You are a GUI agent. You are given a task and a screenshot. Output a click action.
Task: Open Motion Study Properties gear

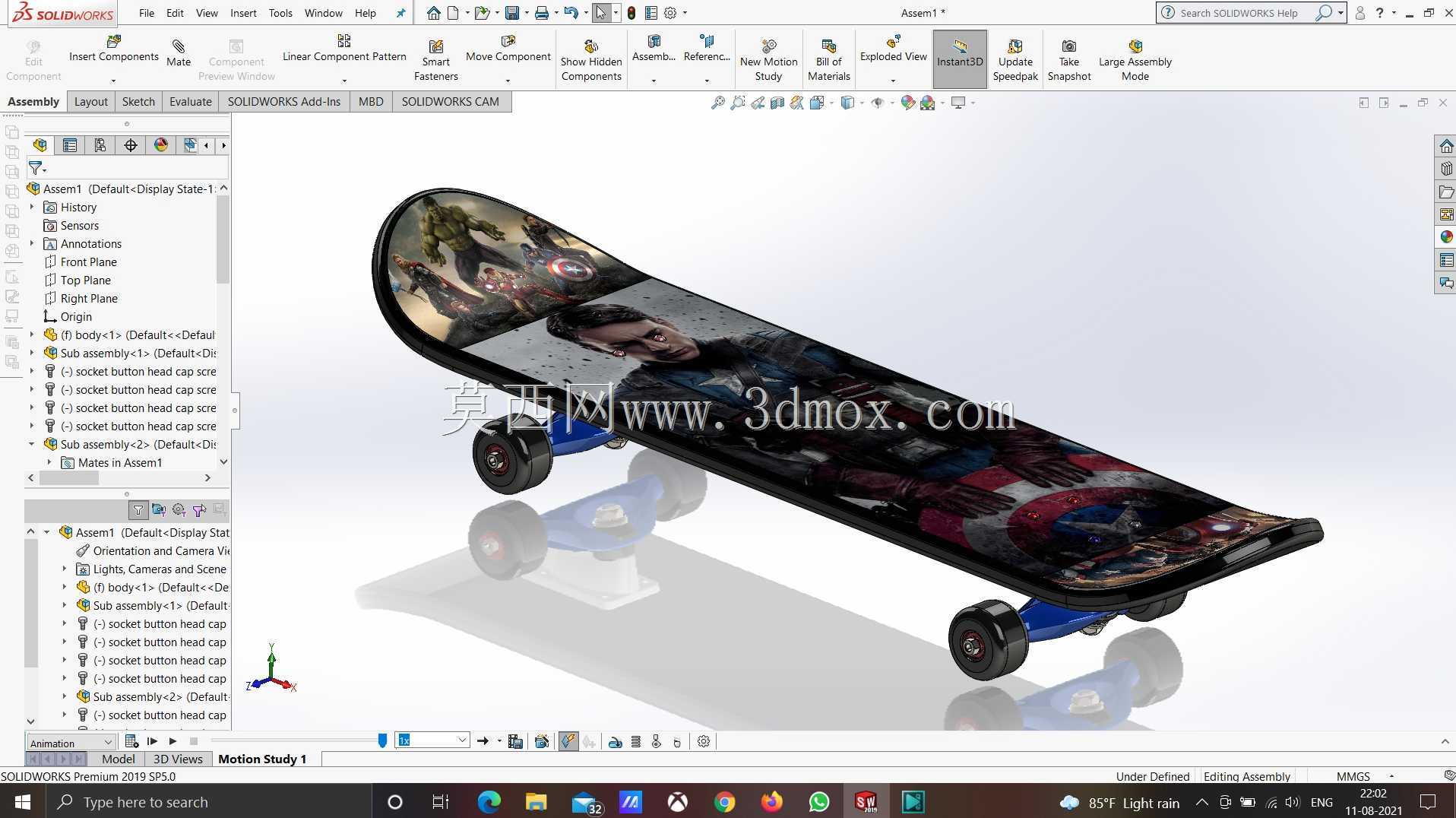tap(704, 741)
